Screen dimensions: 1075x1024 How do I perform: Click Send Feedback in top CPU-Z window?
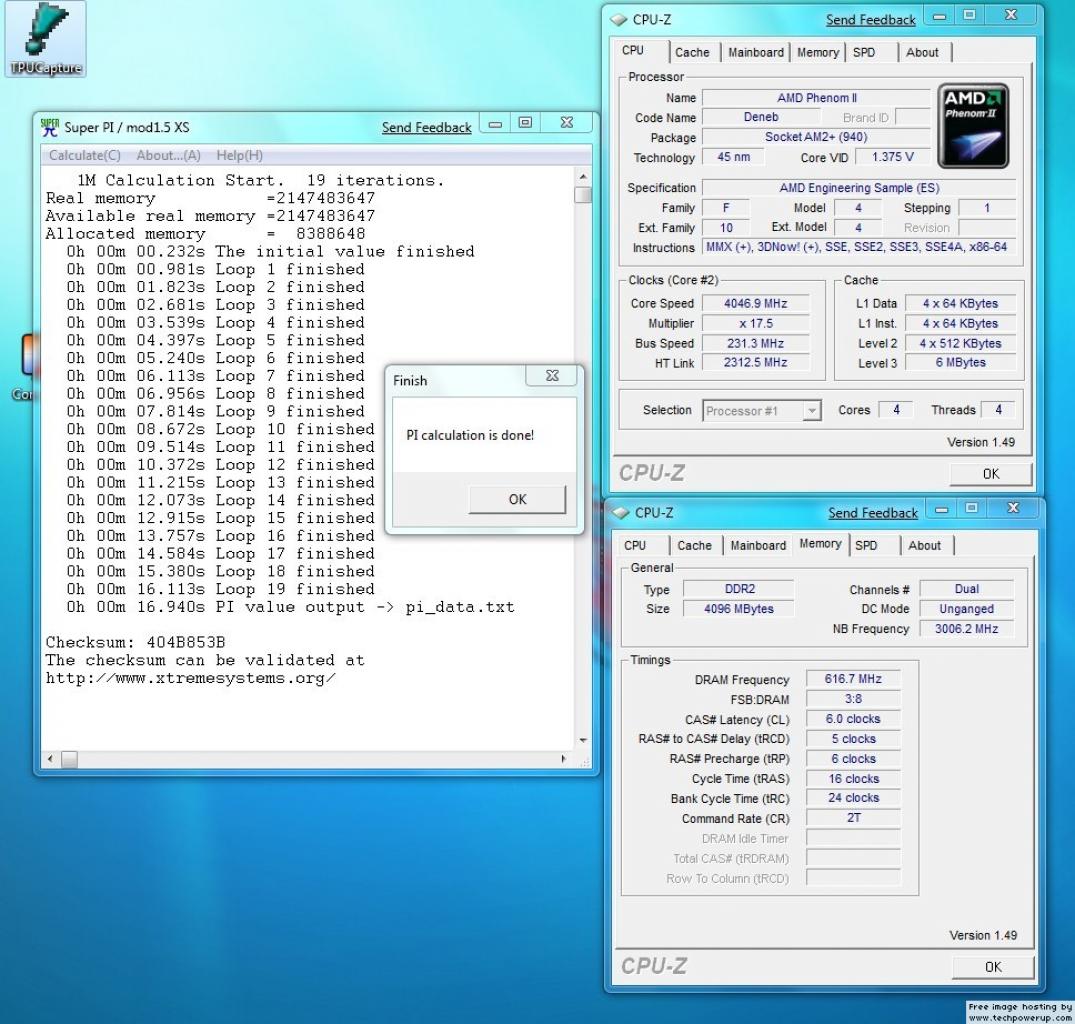pyautogui.click(x=871, y=20)
